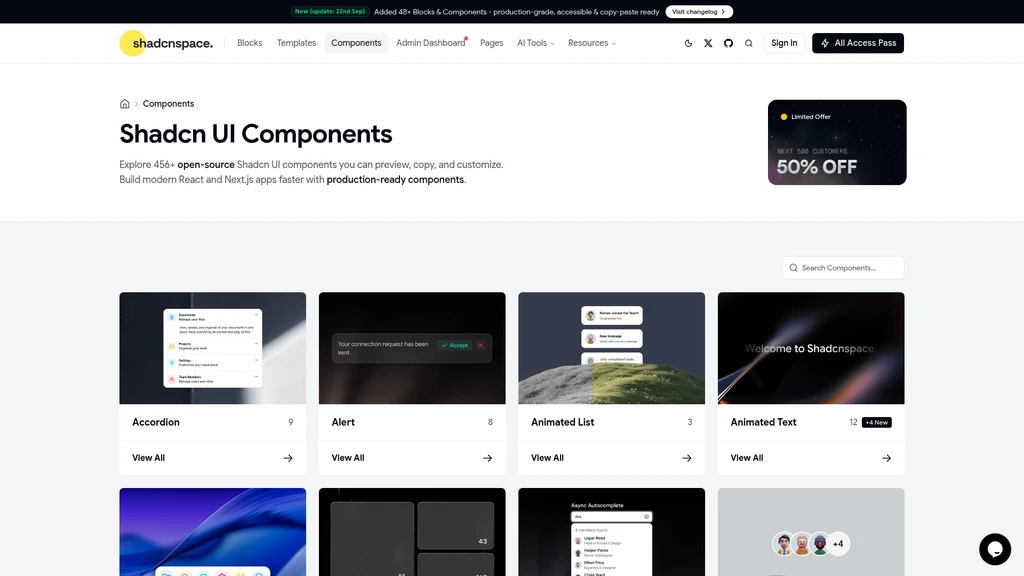1024x576 pixels.
Task: Open the GitHub icon in header
Action: (x=728, y=43)
